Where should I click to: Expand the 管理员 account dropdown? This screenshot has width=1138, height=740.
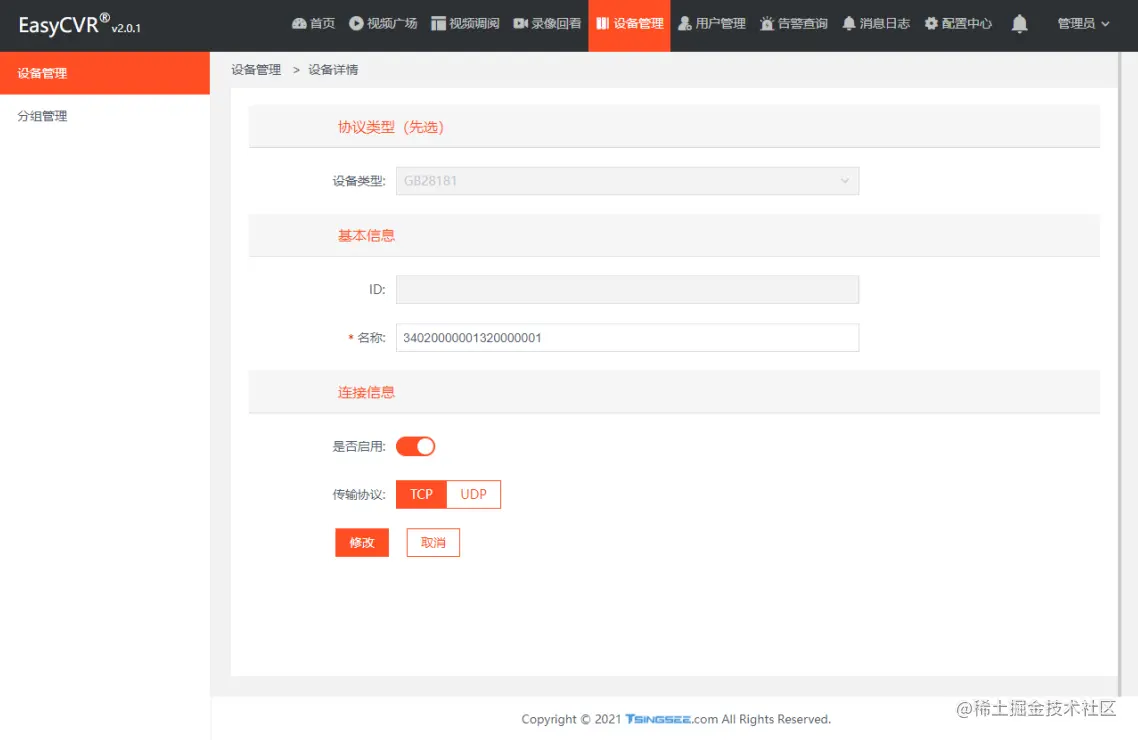(1083, 23)
